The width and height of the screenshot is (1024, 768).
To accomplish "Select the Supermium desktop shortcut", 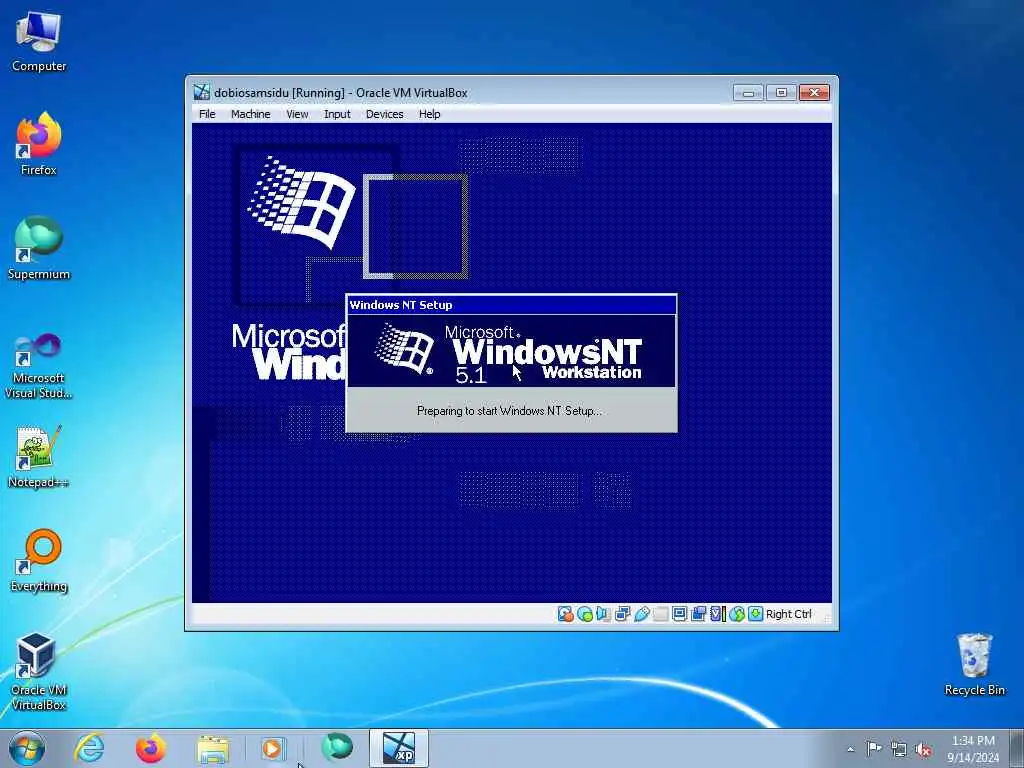I will [x=39, y=248].
